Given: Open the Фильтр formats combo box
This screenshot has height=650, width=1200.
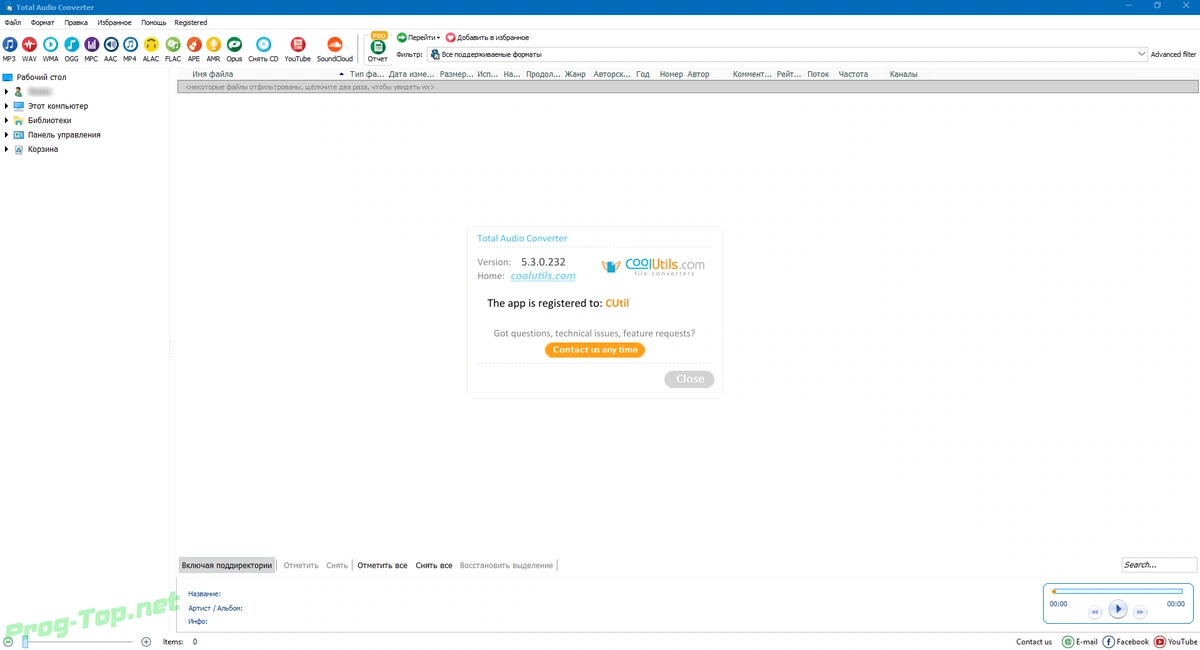Looking at the screenshot, I should point(787,54).
